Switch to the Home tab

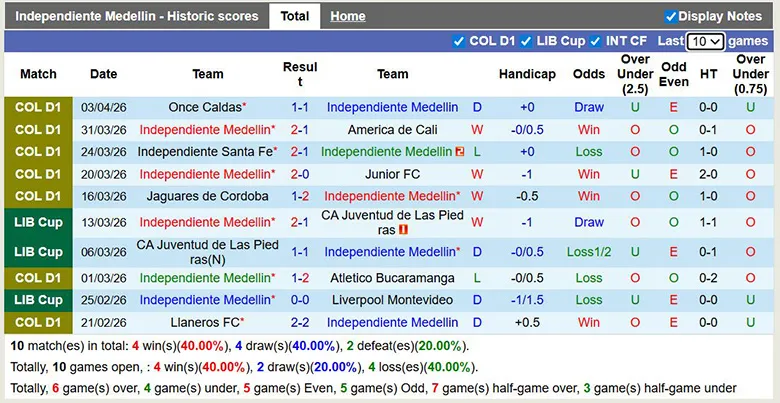pyautogui.click(x=348, y=16)
